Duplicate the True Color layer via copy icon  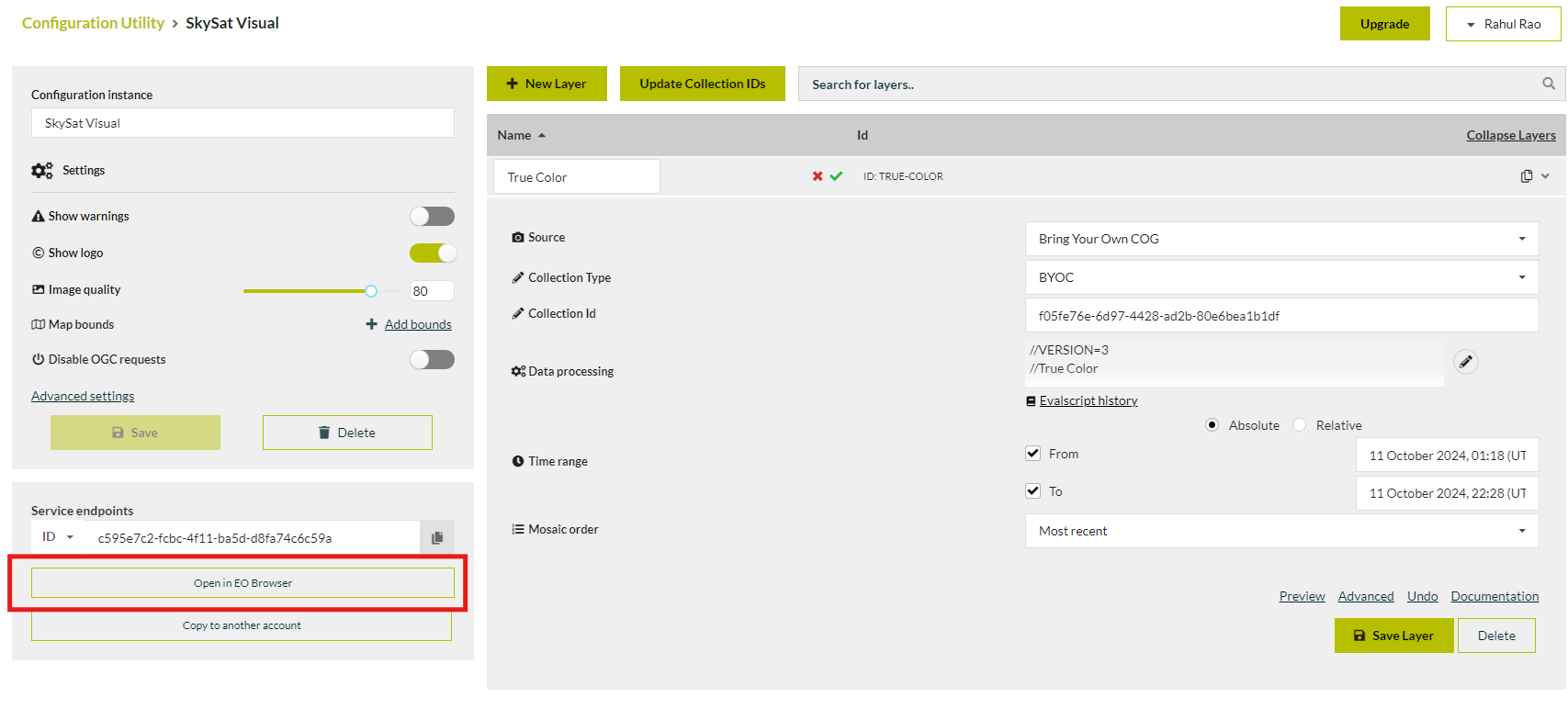coord(1527,176)
